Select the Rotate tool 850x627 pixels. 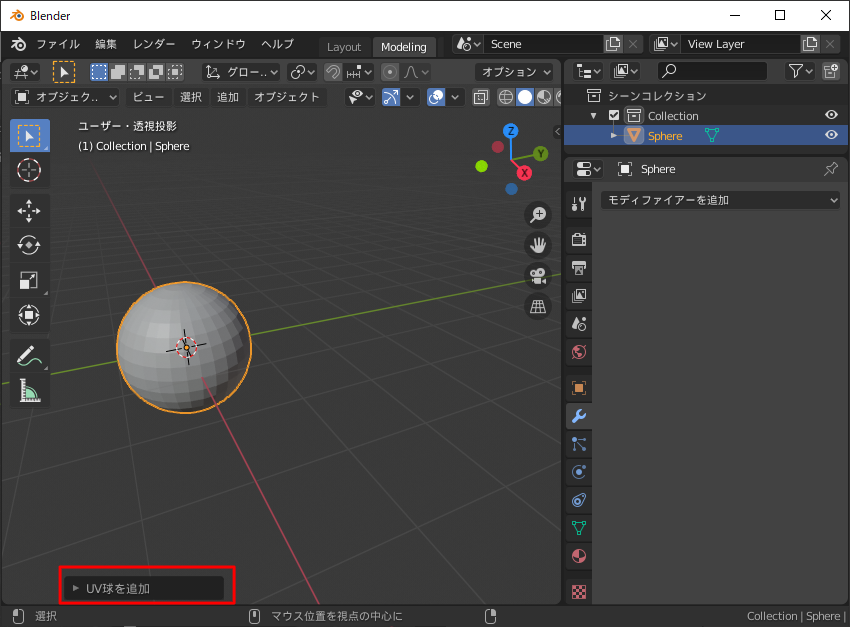coord(29,245)
